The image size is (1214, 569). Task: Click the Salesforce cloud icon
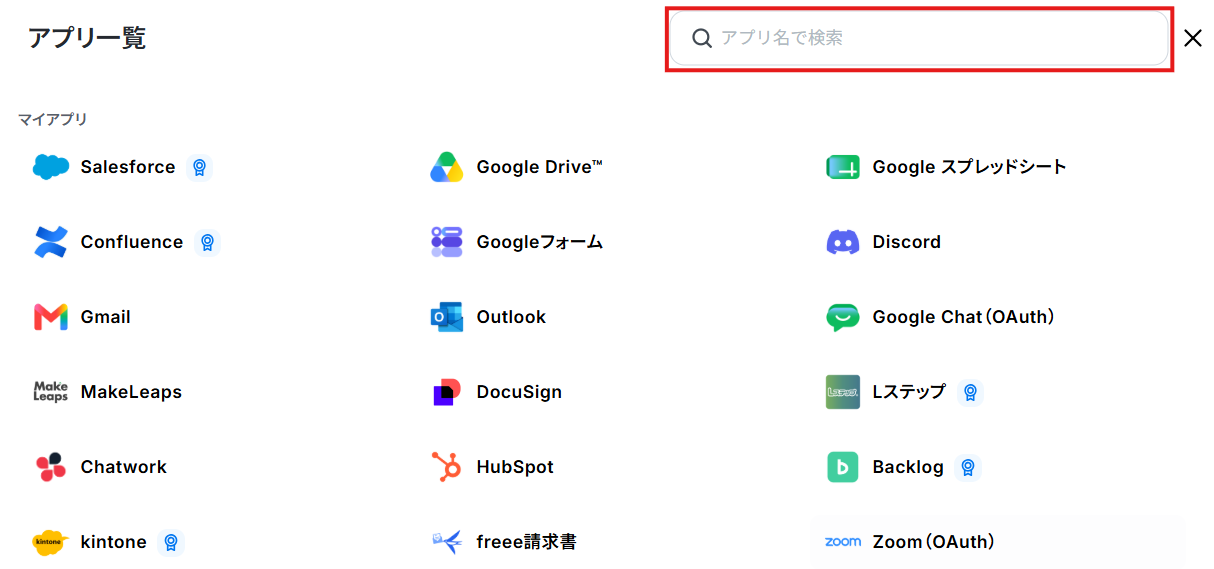[50, 167]
